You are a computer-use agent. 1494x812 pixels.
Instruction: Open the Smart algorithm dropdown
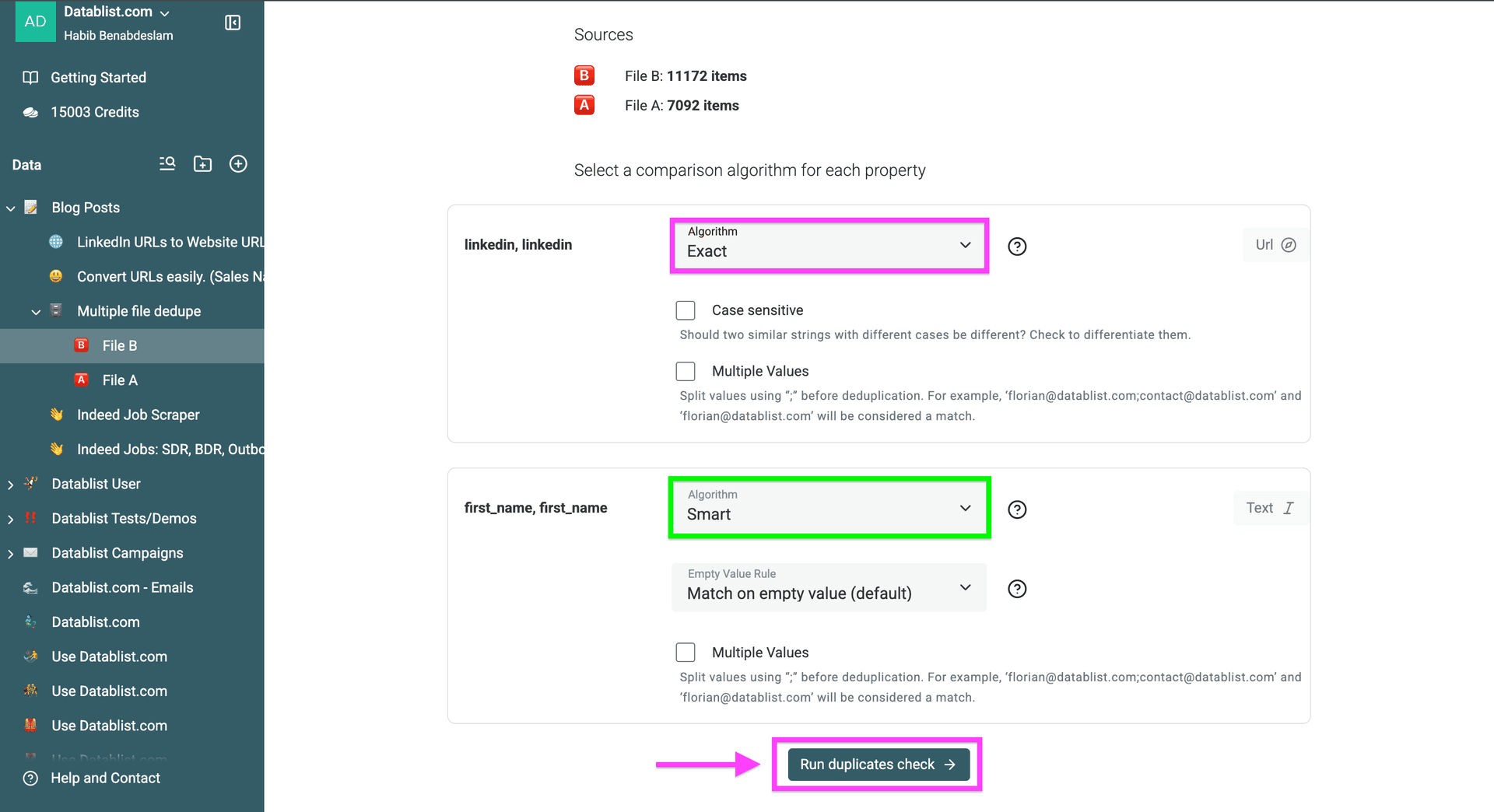coord(829,508)
